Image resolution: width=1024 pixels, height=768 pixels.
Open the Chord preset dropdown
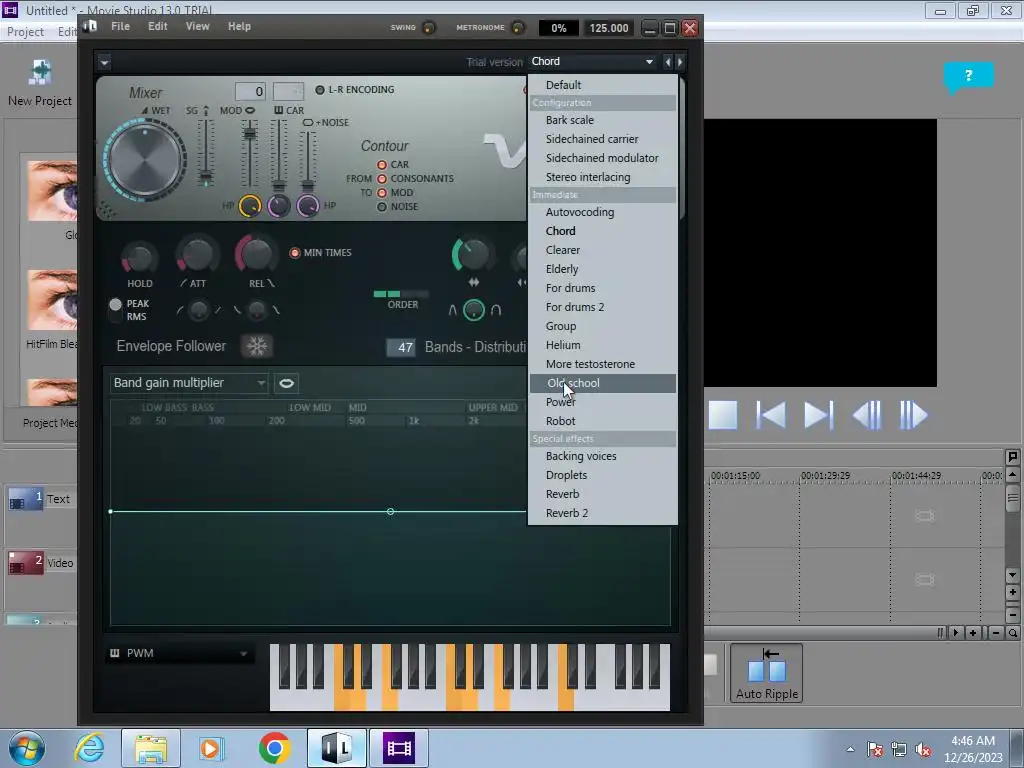592,61
